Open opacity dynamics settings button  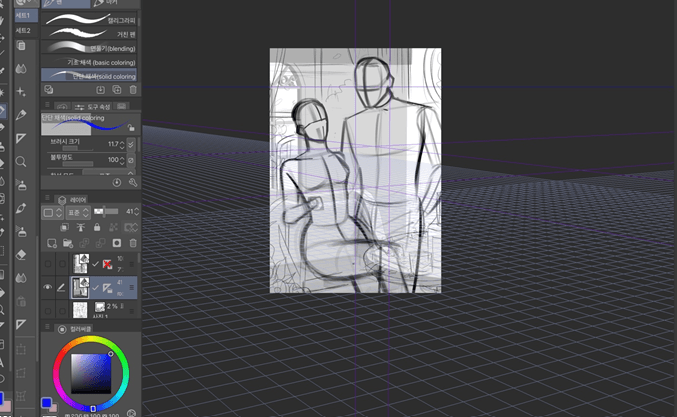(131, 160)
